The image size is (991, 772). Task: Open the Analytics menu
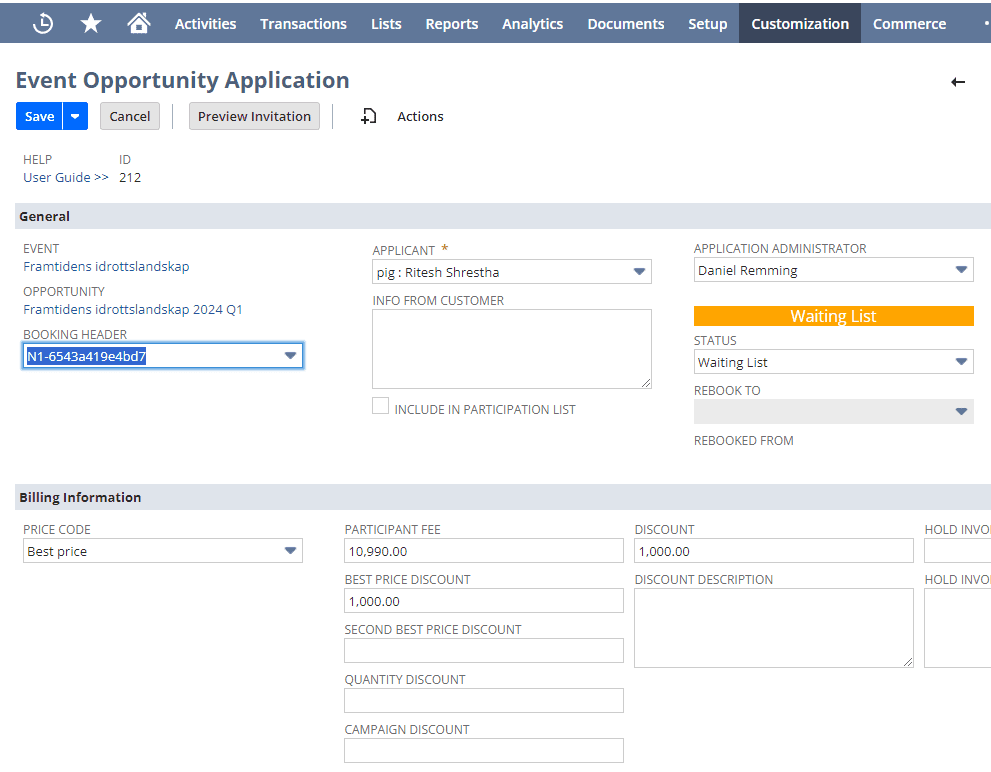pos(532,23)
